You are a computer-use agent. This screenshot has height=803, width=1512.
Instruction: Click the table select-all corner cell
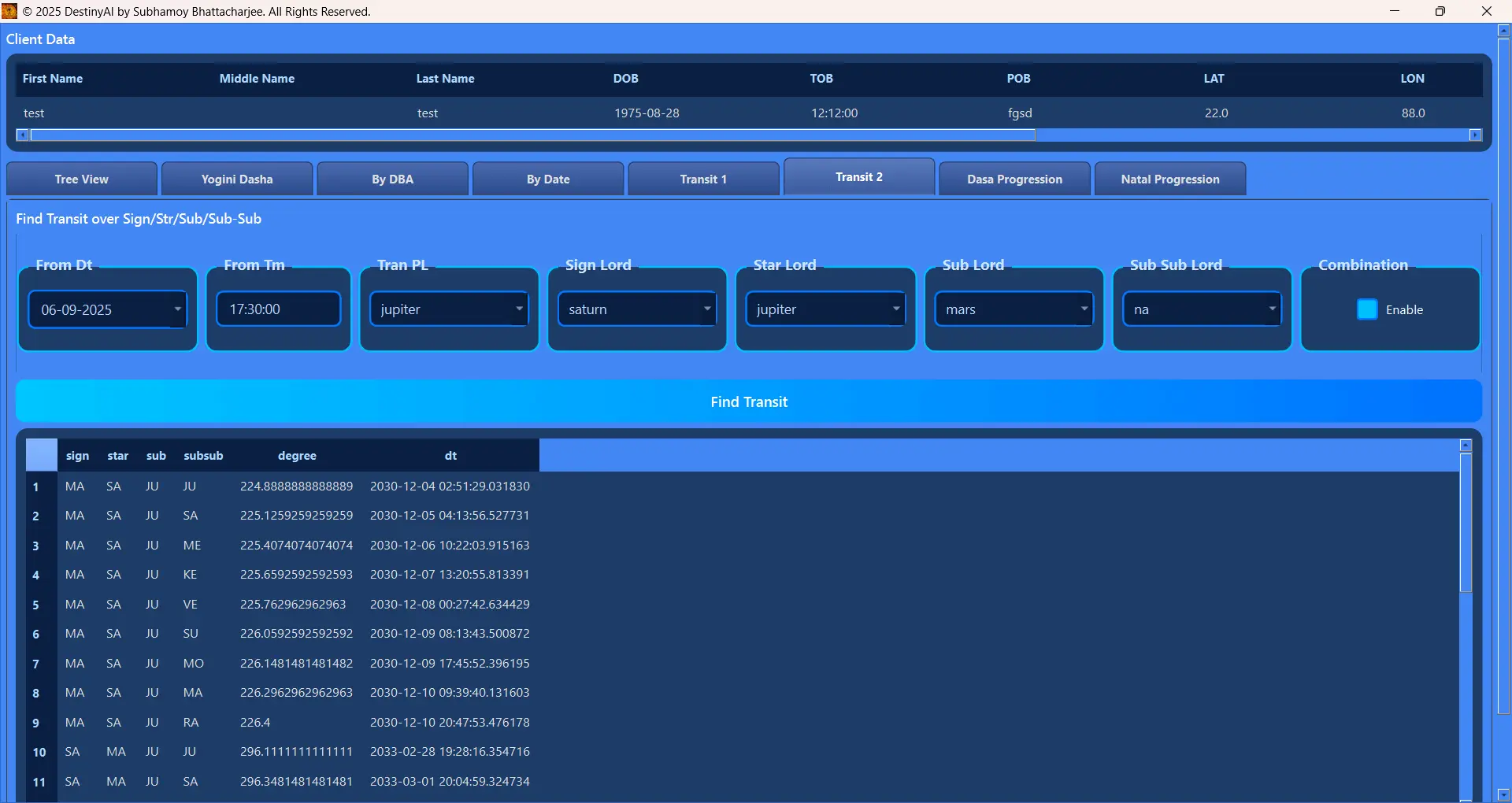point(41,455)
